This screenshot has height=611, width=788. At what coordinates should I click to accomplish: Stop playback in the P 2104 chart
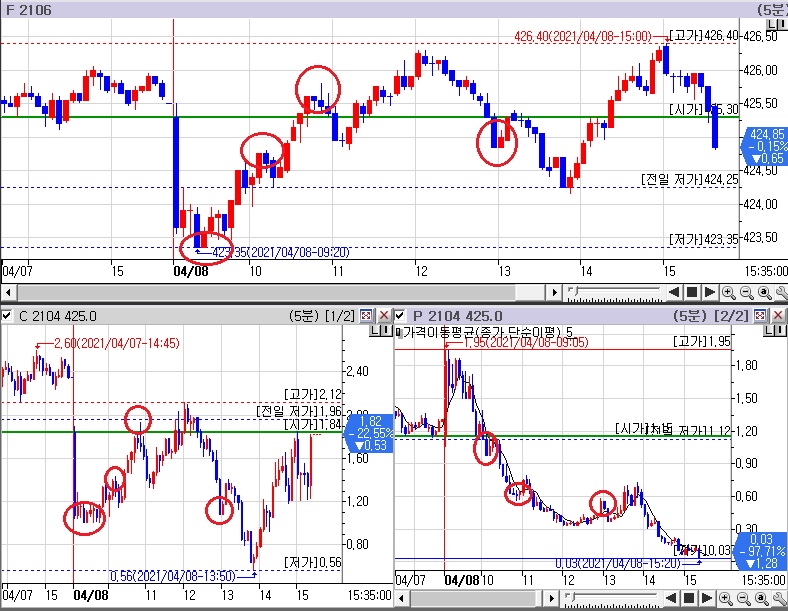pyautogui.click(x=689, y=598)
